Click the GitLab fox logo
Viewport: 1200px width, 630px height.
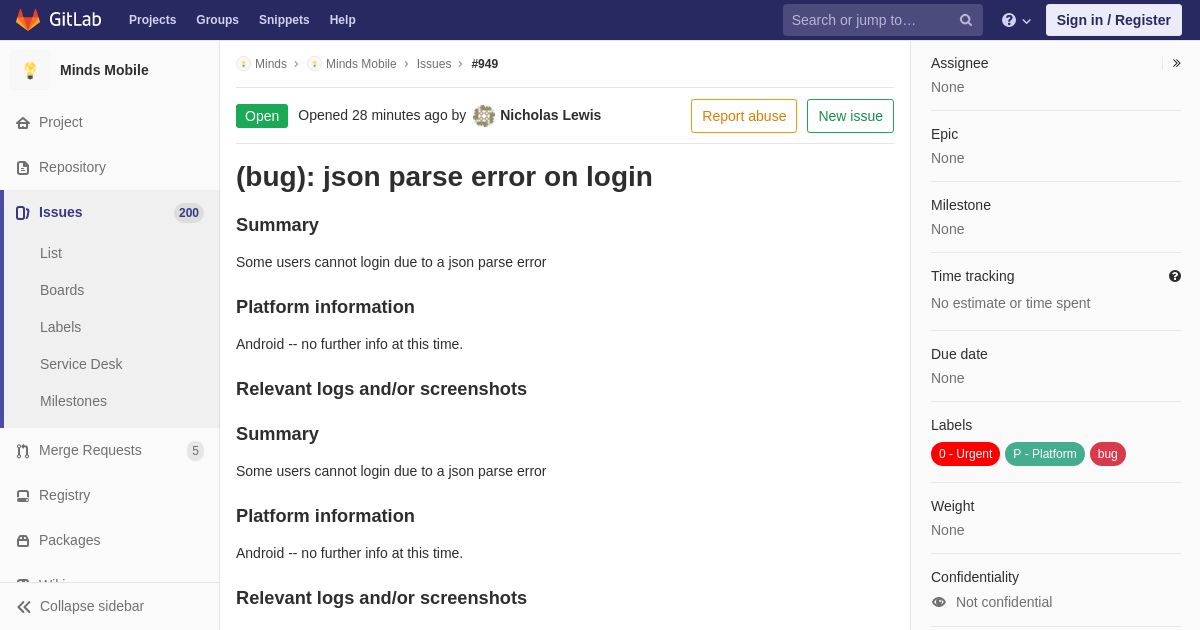[28, 20]
